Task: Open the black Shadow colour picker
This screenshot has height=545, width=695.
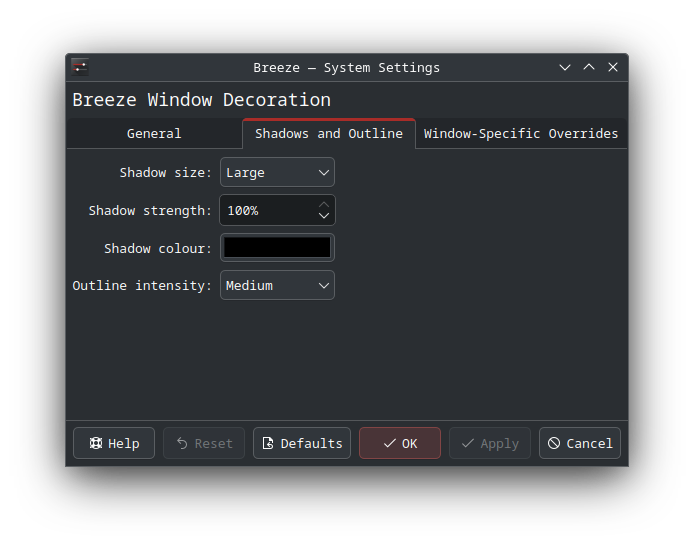Action: 277,248
